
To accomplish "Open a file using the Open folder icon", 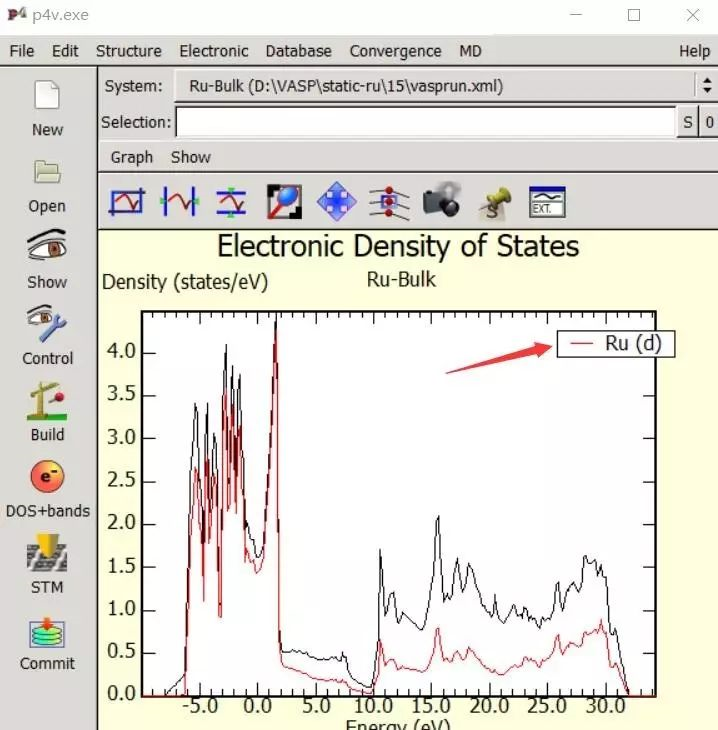I will (47, 172).
